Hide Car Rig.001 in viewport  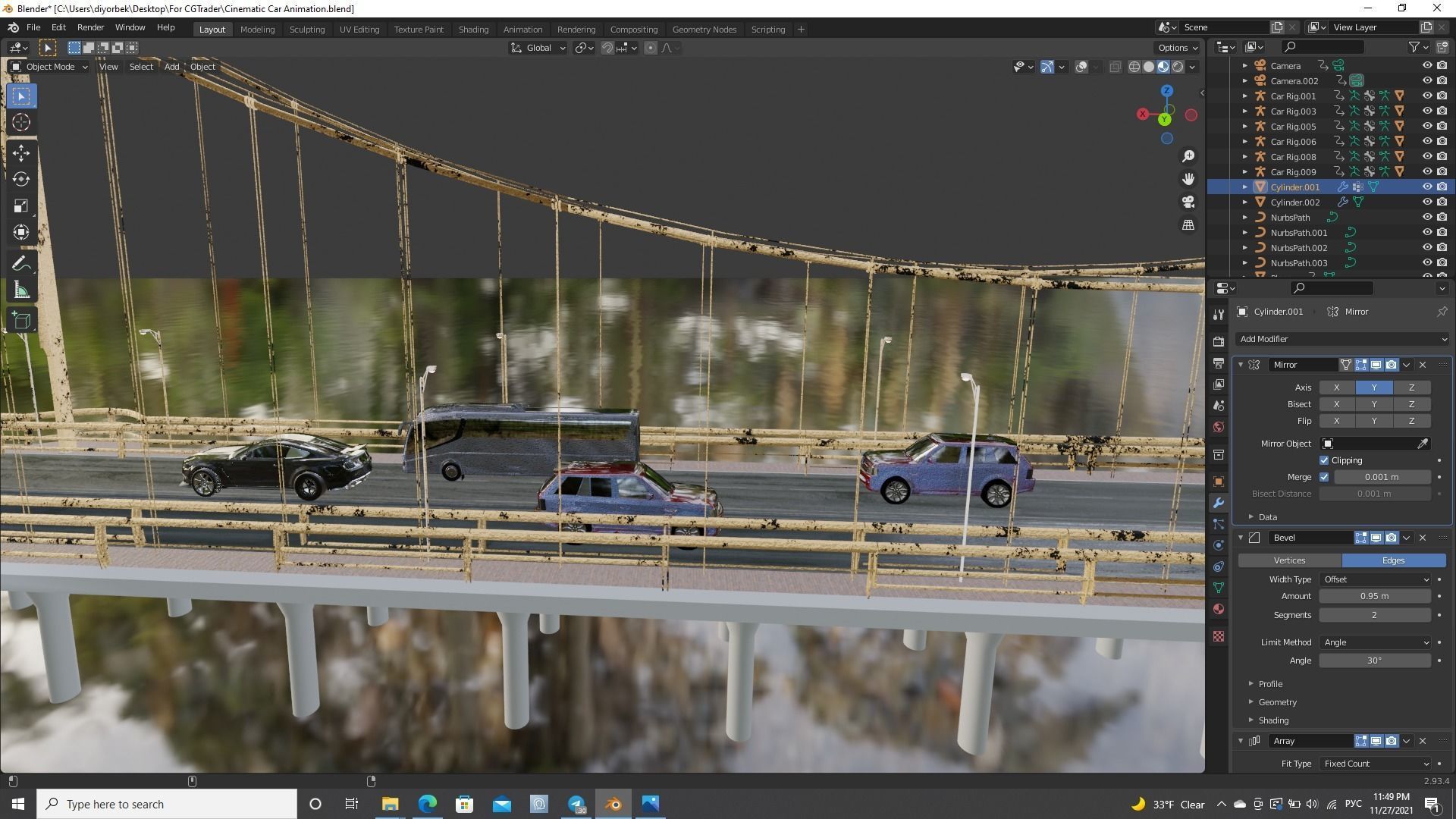[1427, 96]
